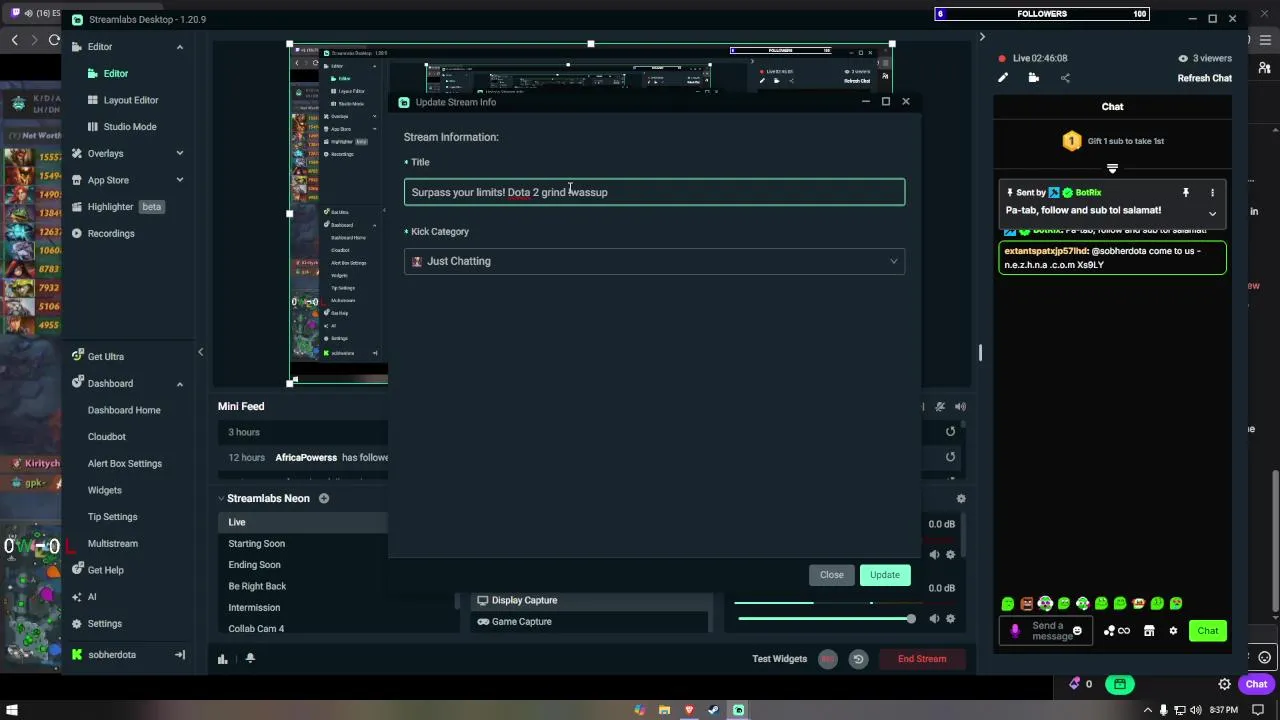Open the pinned message three-dot menu

(1212, 193)
